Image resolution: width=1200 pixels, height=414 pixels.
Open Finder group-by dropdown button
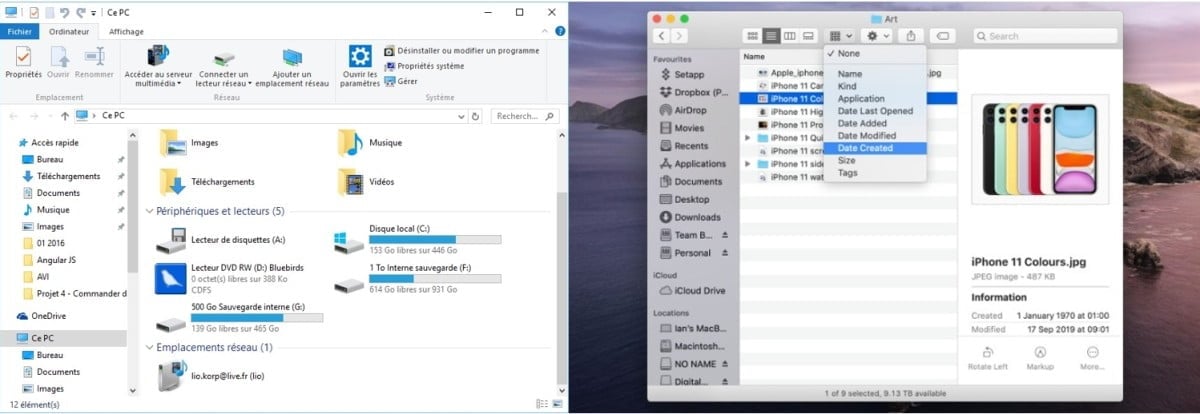coord(841,35)
